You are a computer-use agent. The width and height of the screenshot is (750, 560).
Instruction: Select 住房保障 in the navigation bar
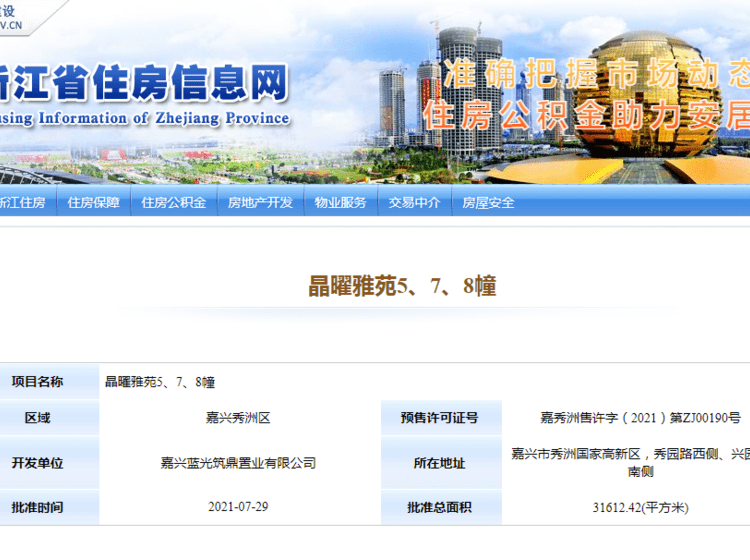pyautogui.click(x=93, y=202)
